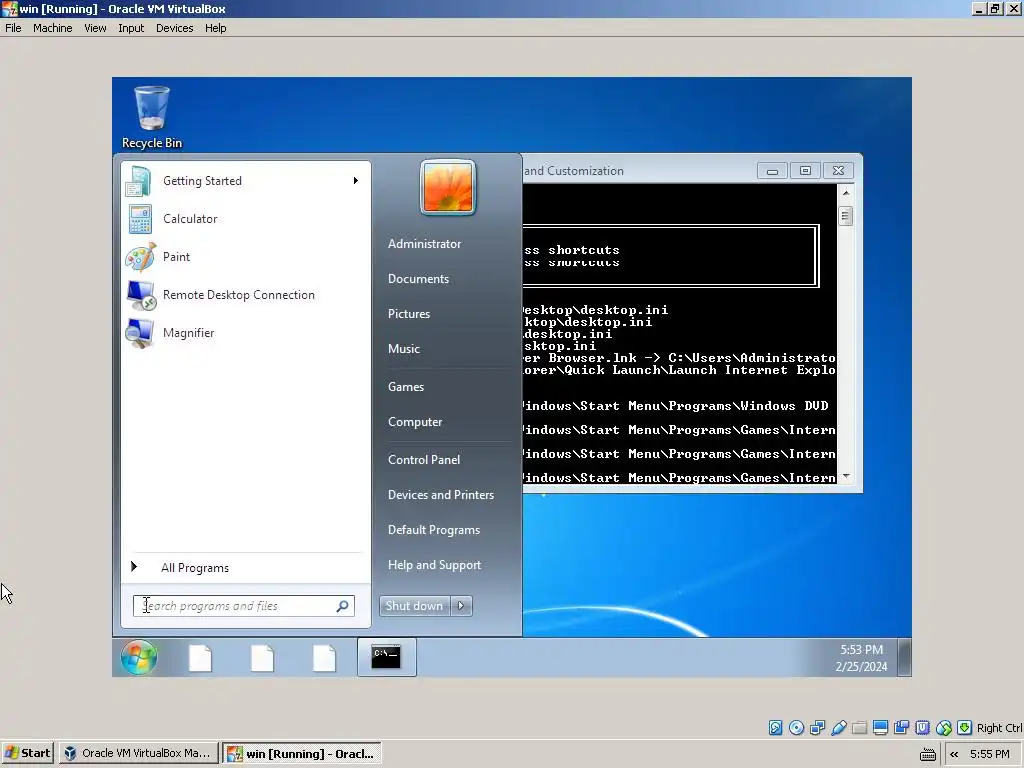
Task: Click the shared folders status icon
Action: click(x=859, y=728)
